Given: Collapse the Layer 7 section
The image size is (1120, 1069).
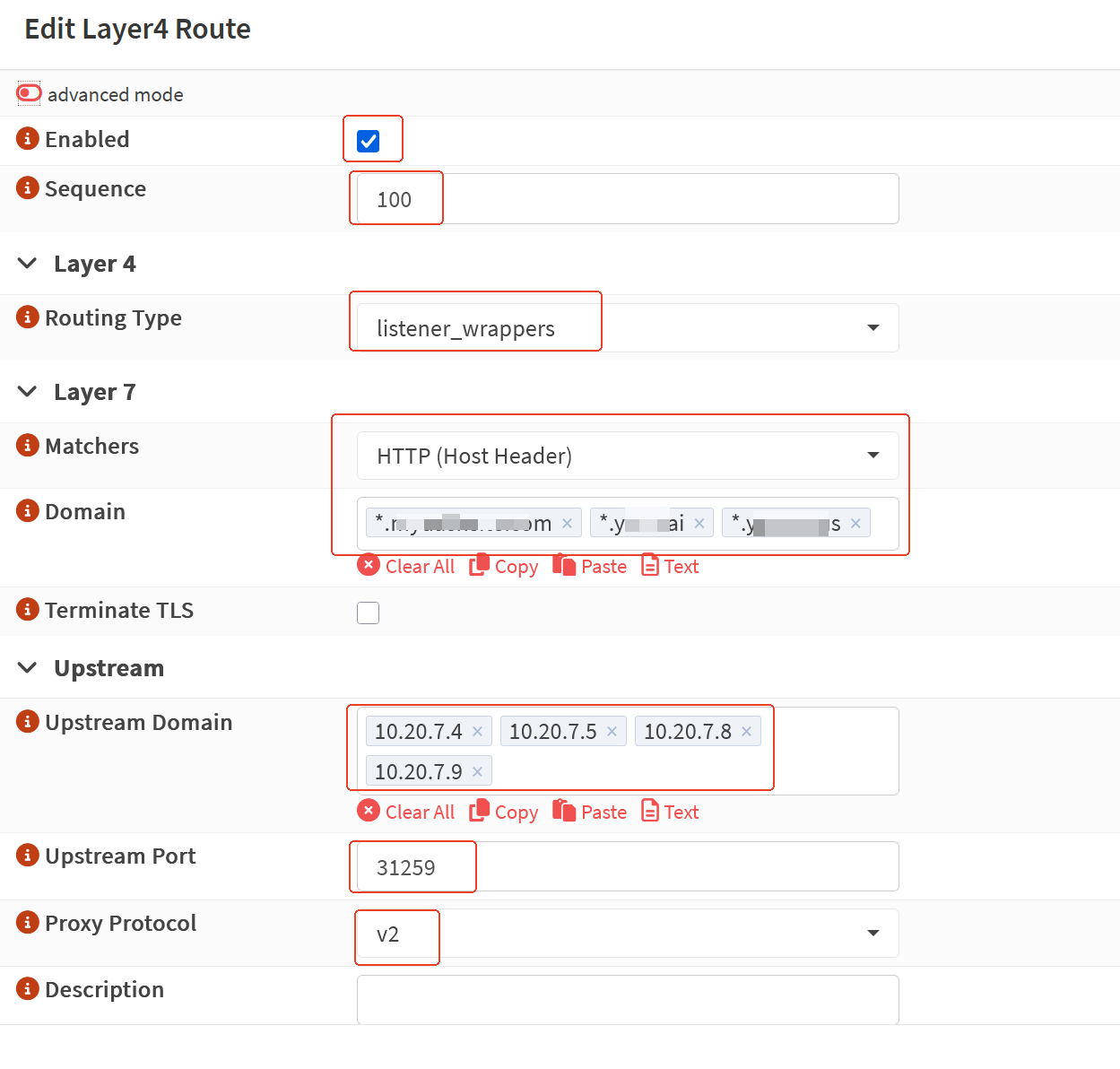Looking at the screenshot, I should [28, 392].
